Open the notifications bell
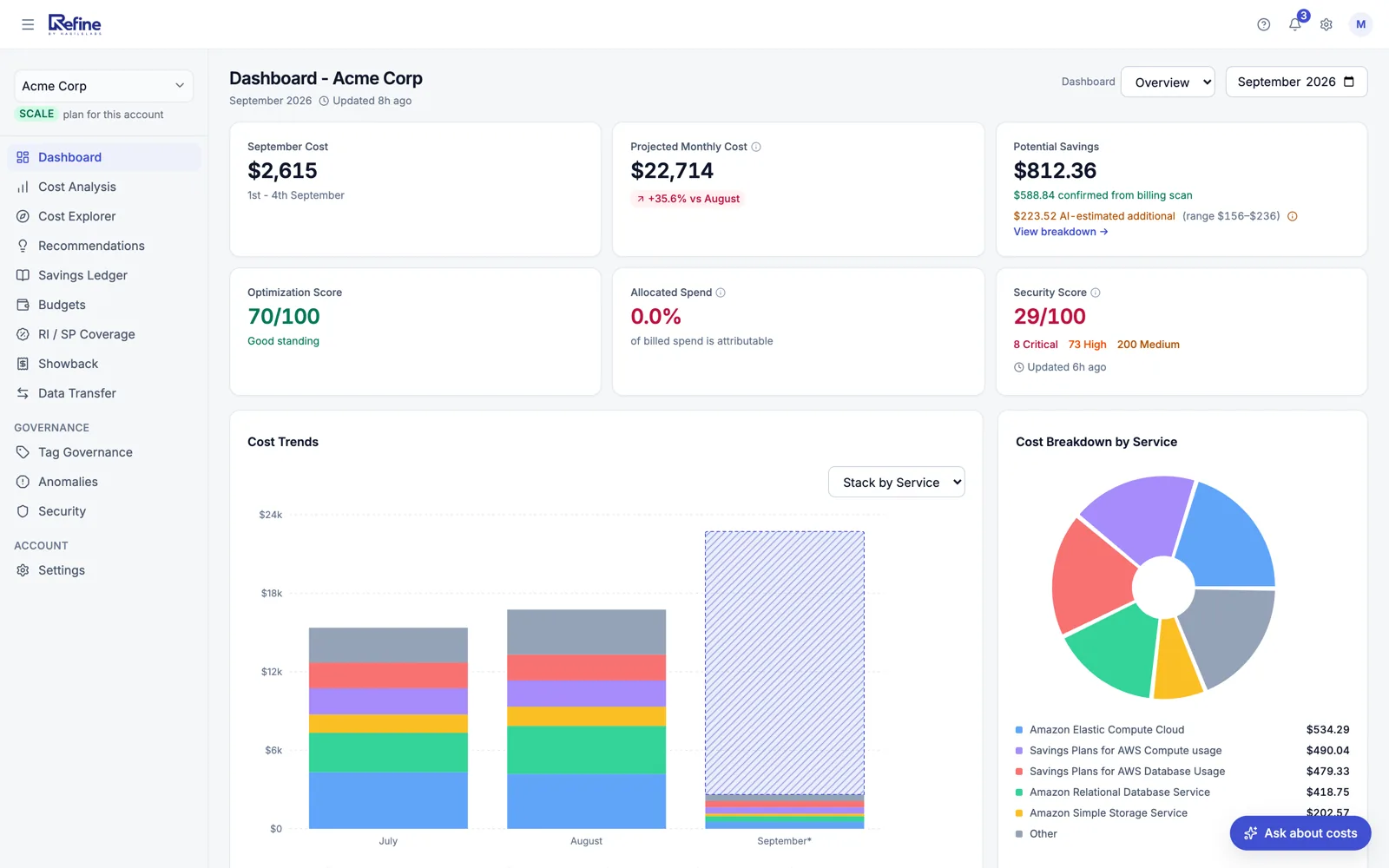This screenshot has height=868, width=1389. [1295, 24]
